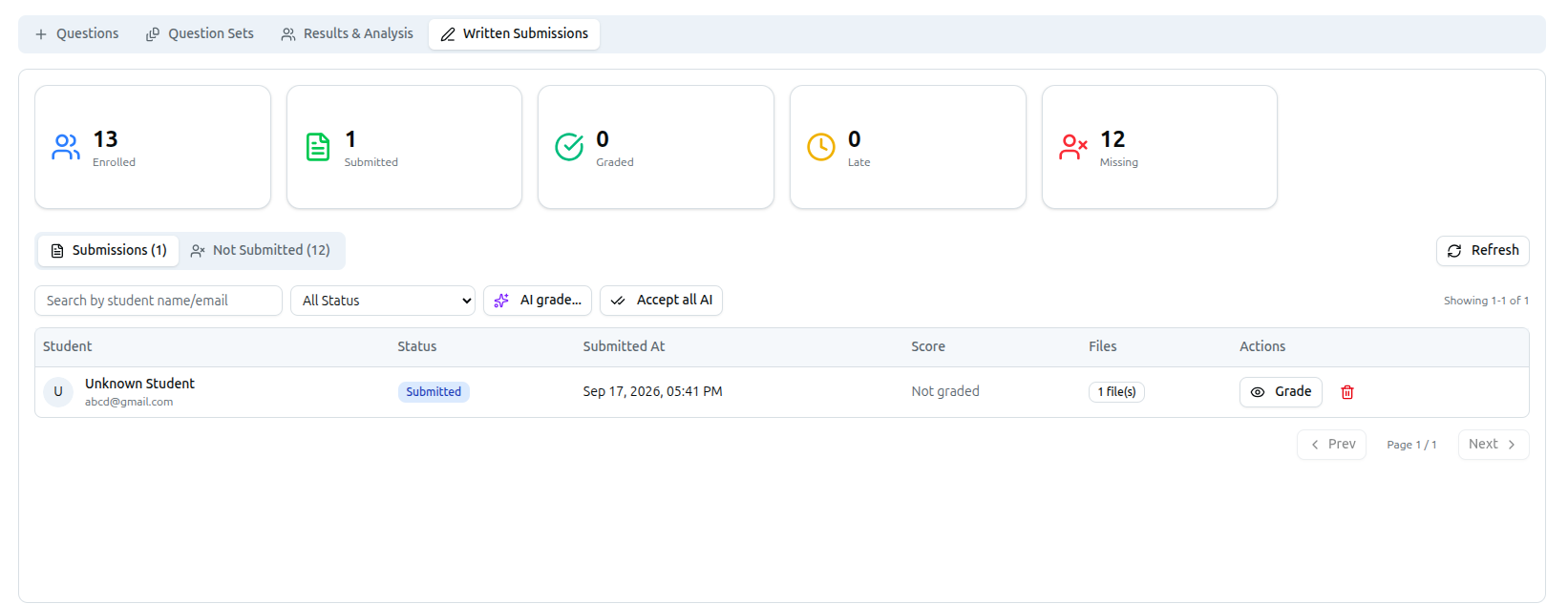The image size is (1568, 604).
Task: Click the yellow Late clock icon
Action: 821,147
